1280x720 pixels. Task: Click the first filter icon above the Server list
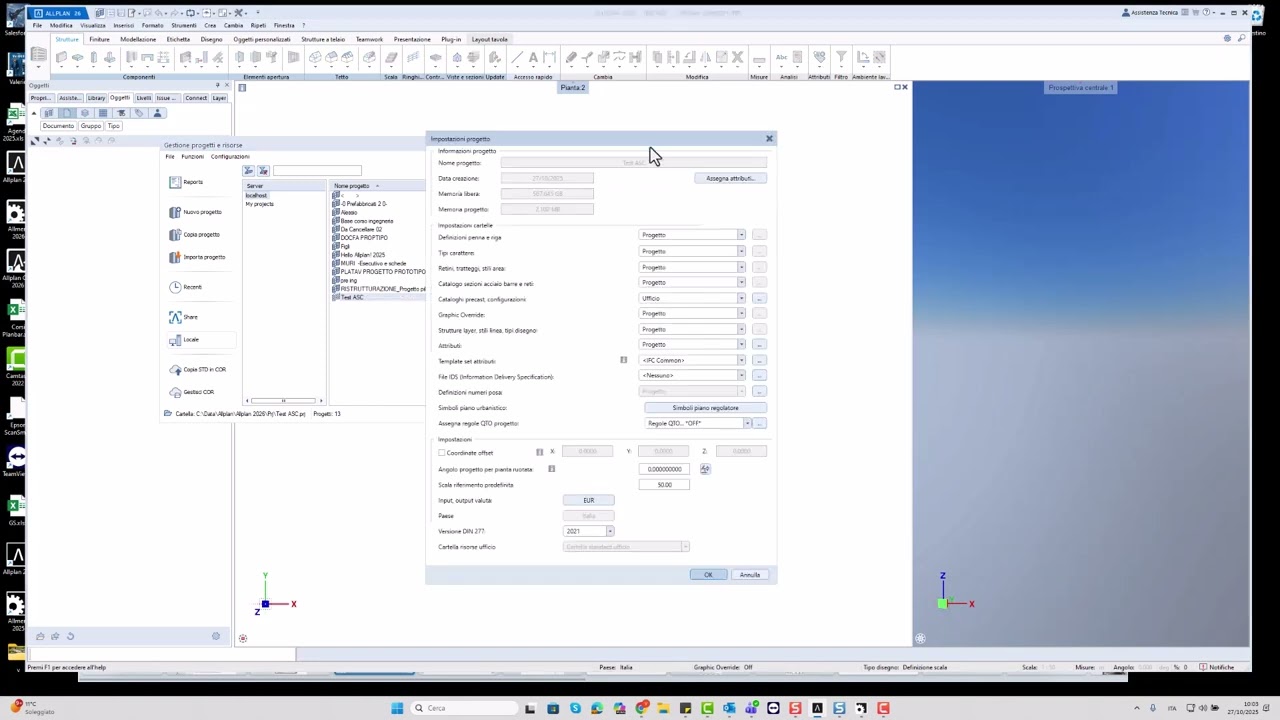(x=249, y=171)
